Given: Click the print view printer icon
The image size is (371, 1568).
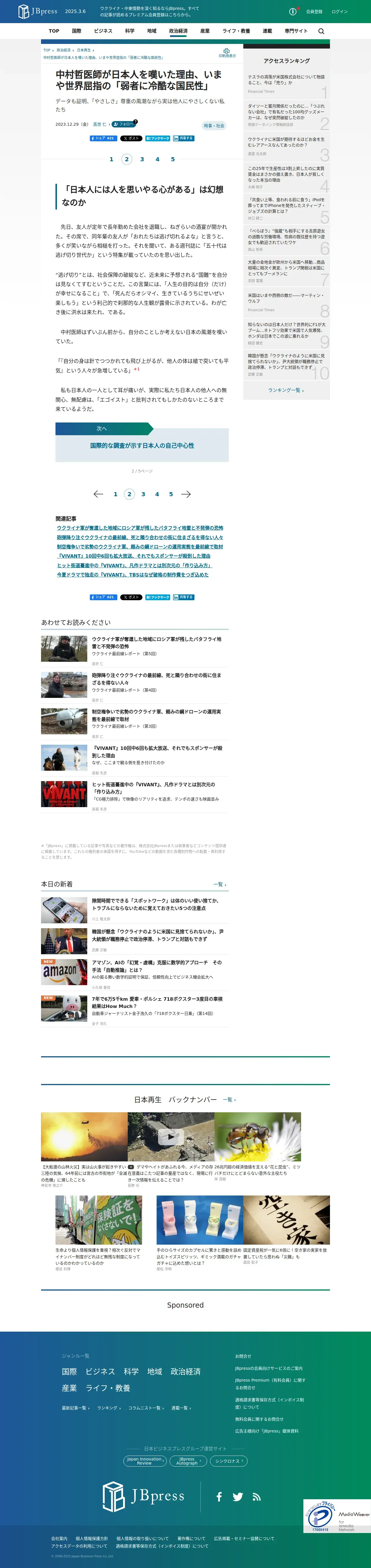Looking at the screenshot, I should pyautogui.click(x=227, y=51).
